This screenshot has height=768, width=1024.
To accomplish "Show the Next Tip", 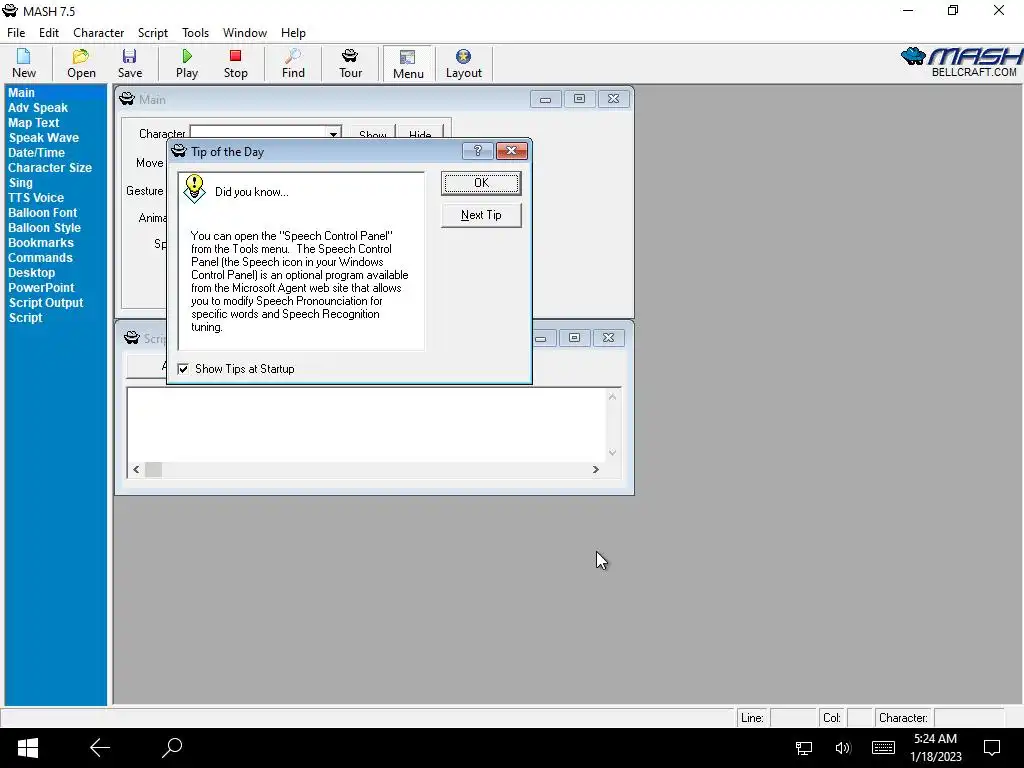I will click(481, 215).
